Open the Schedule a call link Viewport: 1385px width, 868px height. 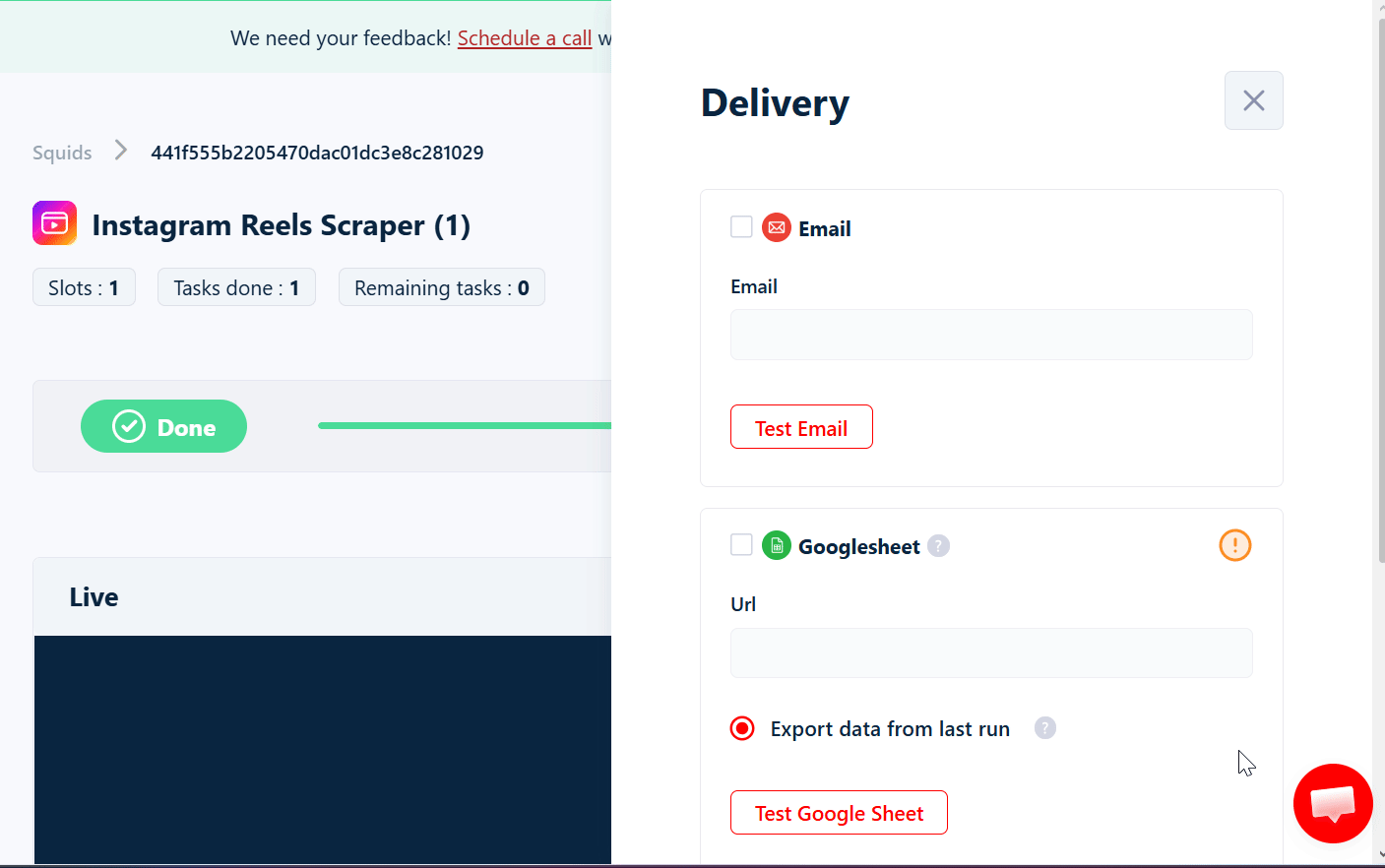[x=525, y=37]
